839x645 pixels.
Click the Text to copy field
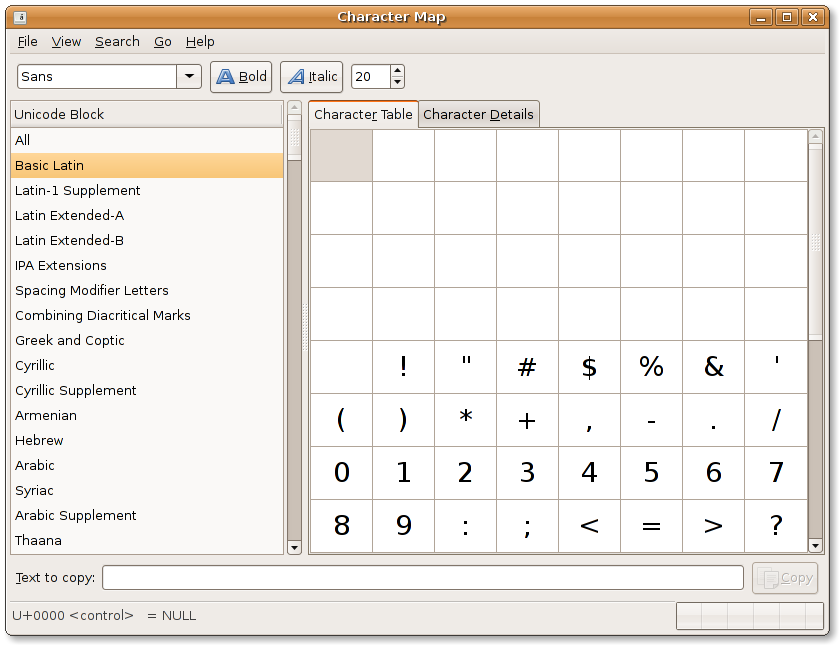422,578
